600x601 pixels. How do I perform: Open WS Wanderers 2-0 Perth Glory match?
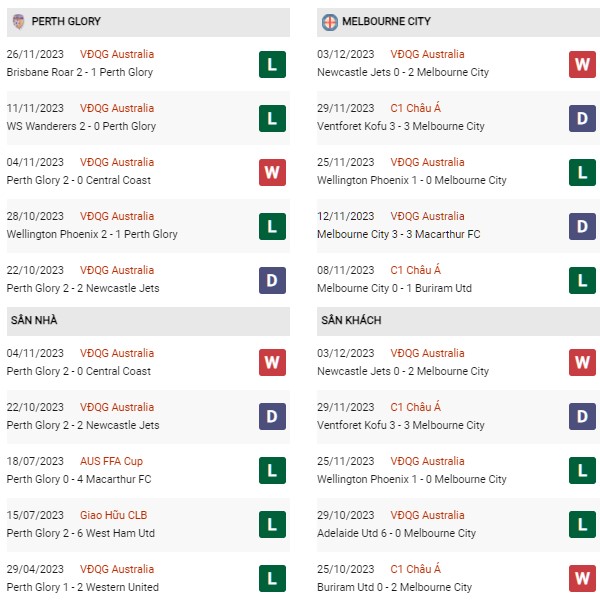click(x=81, y=126)
